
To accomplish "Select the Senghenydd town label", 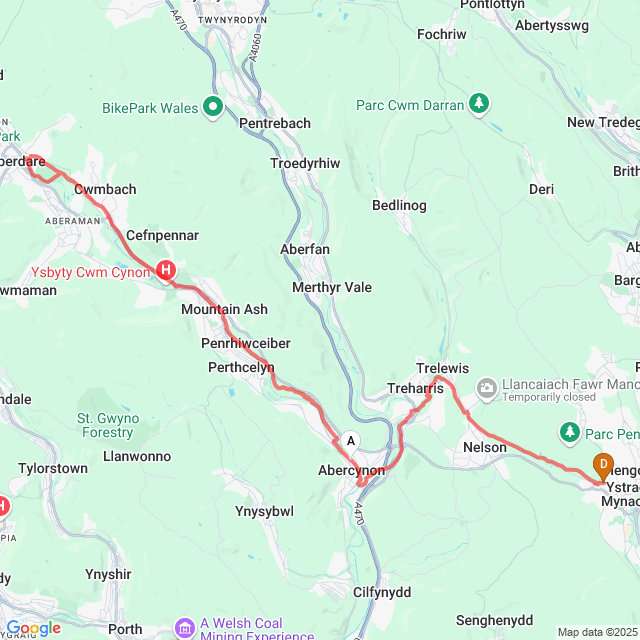I will [494, 620].
